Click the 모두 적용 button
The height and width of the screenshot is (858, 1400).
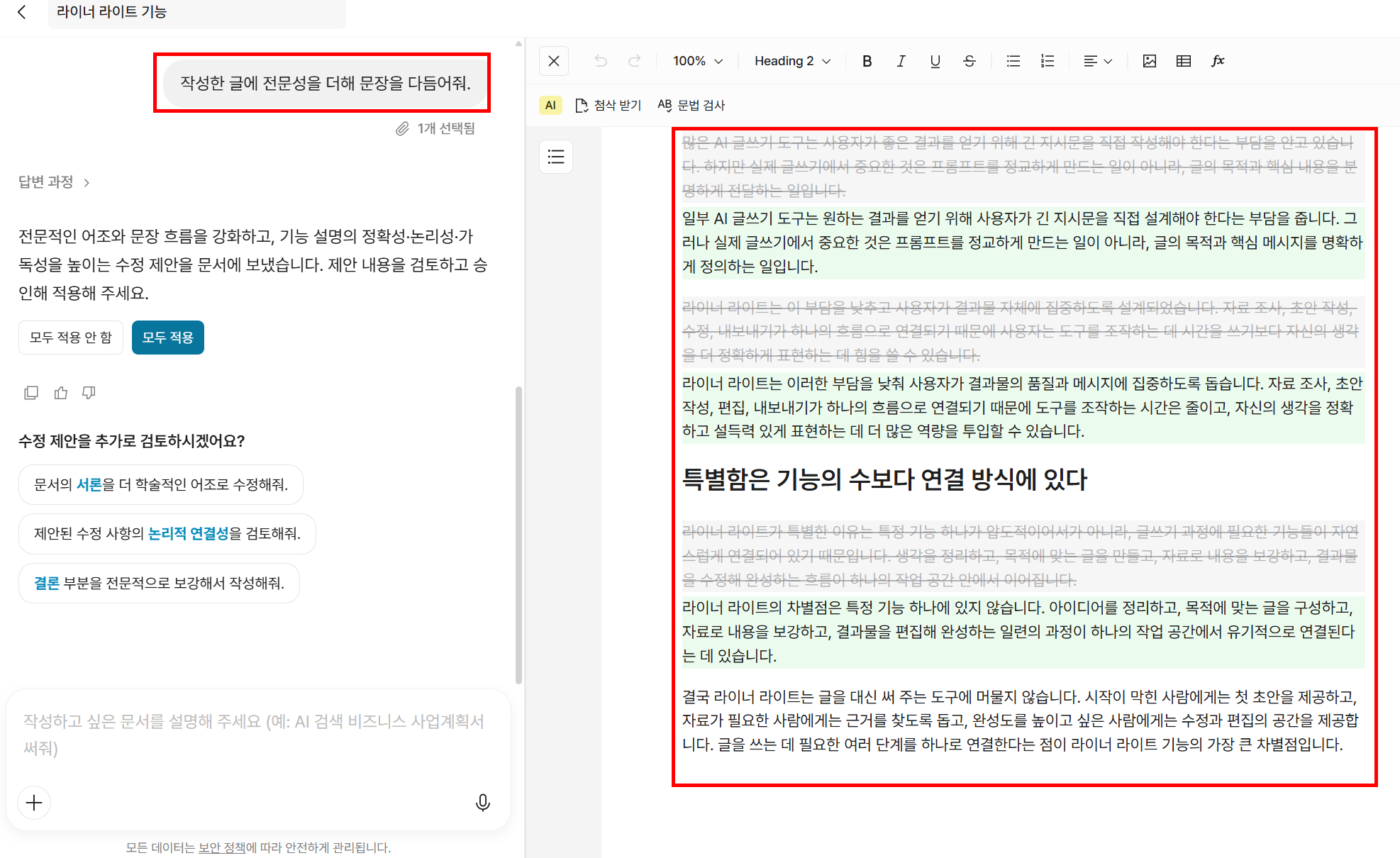(168, 338)
